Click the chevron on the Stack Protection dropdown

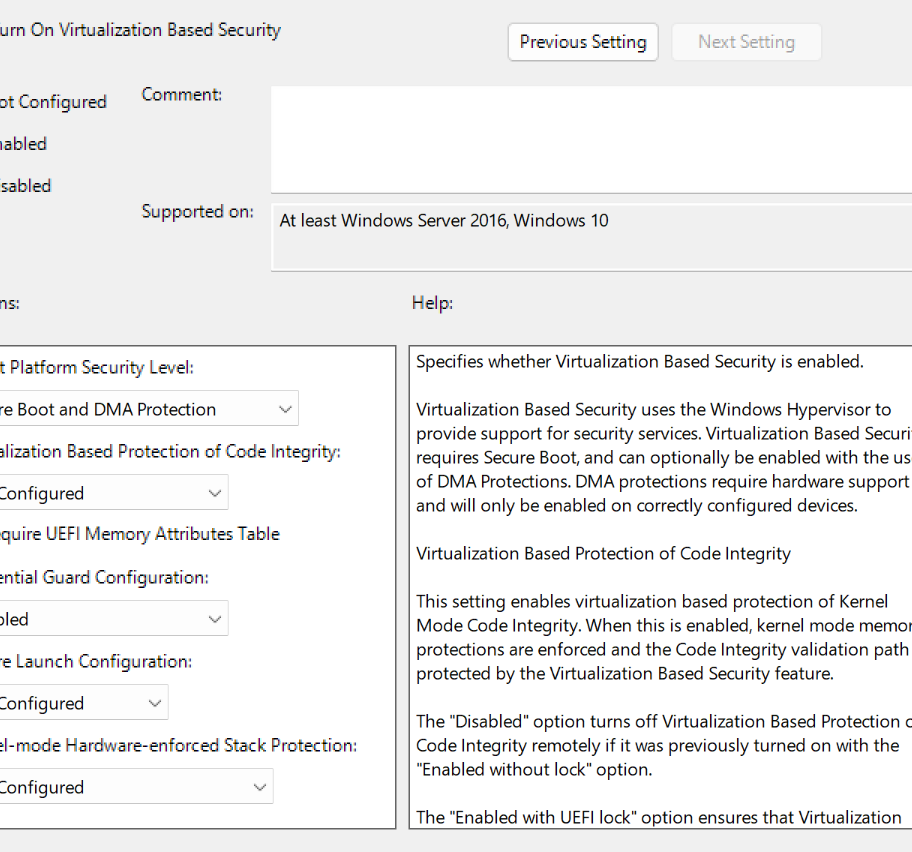[x=259, y=786]
